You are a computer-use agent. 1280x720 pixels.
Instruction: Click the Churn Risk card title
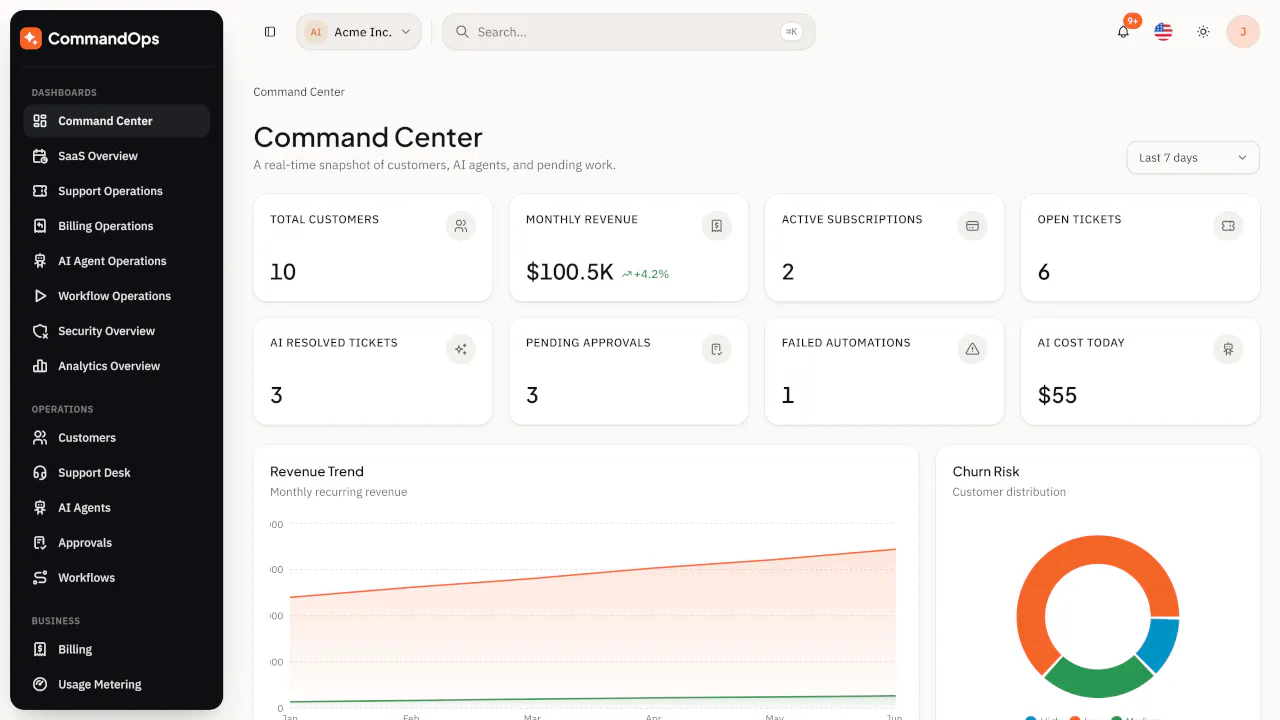click(986, 472)
